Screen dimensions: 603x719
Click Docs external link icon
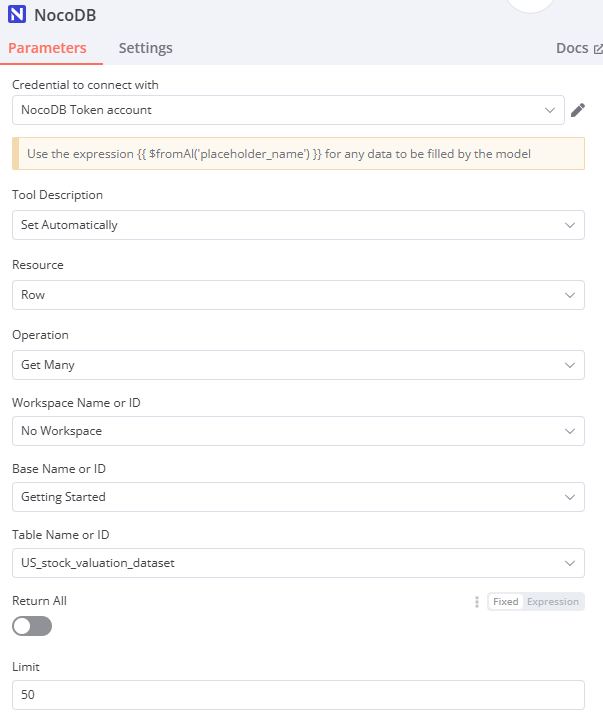[598, 49]
